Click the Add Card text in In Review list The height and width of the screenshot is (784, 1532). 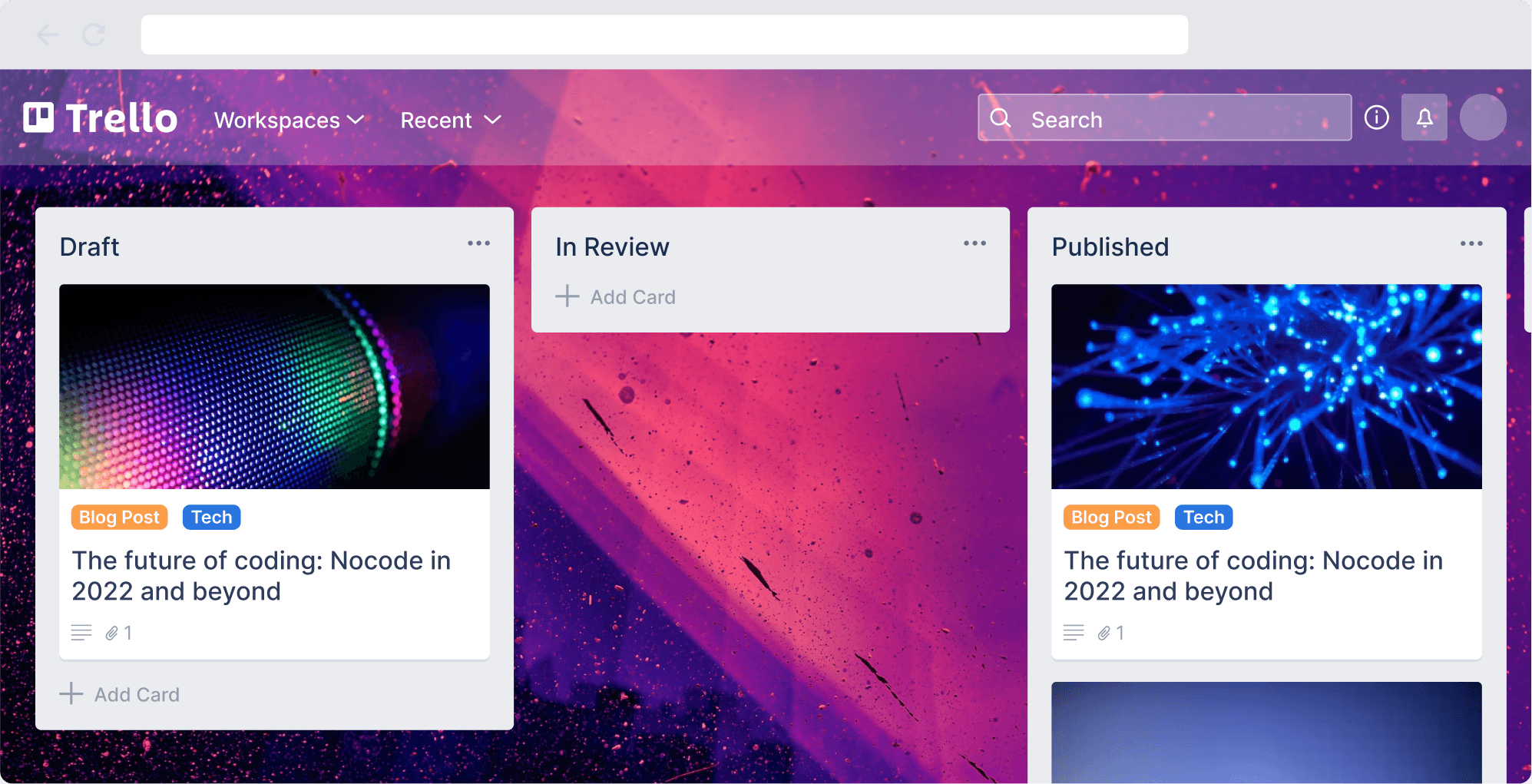(x=634, y=296)
